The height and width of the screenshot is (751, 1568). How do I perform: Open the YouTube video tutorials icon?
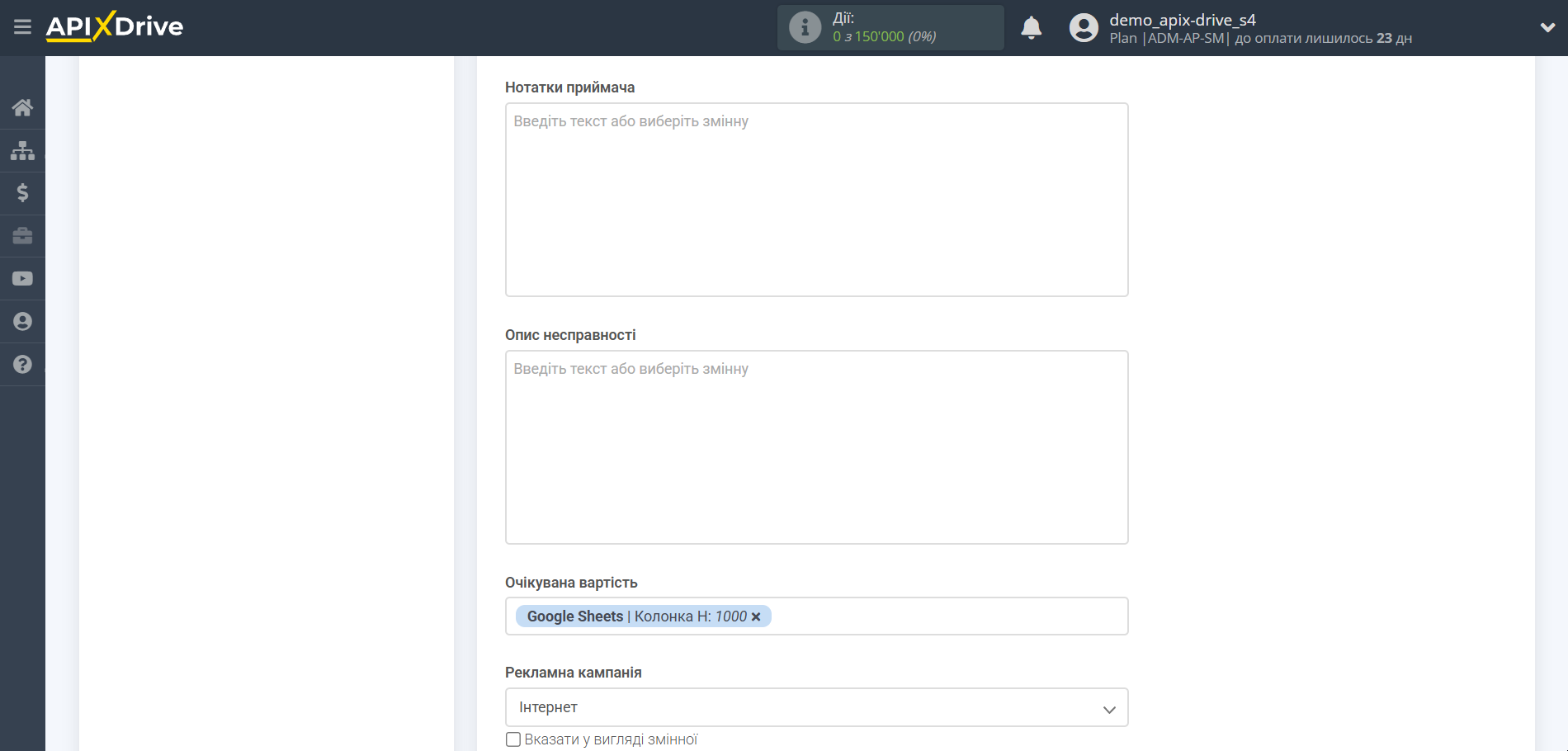[x=22, y=279]
